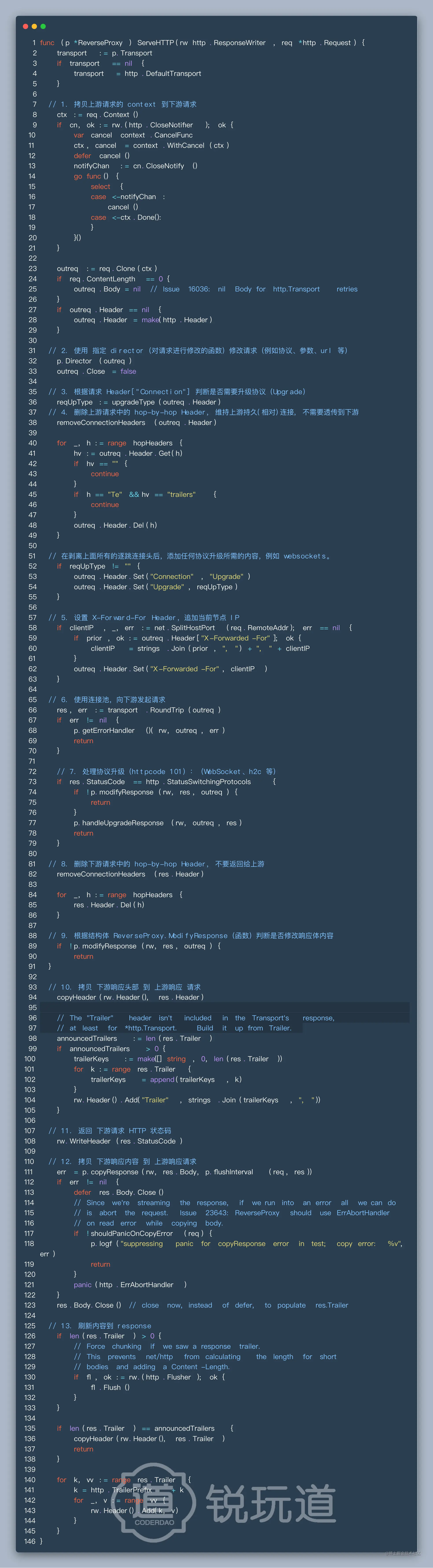Click the highlighted line number 95
This screenshot has width=433, height=1568.
pos(32,1008)
